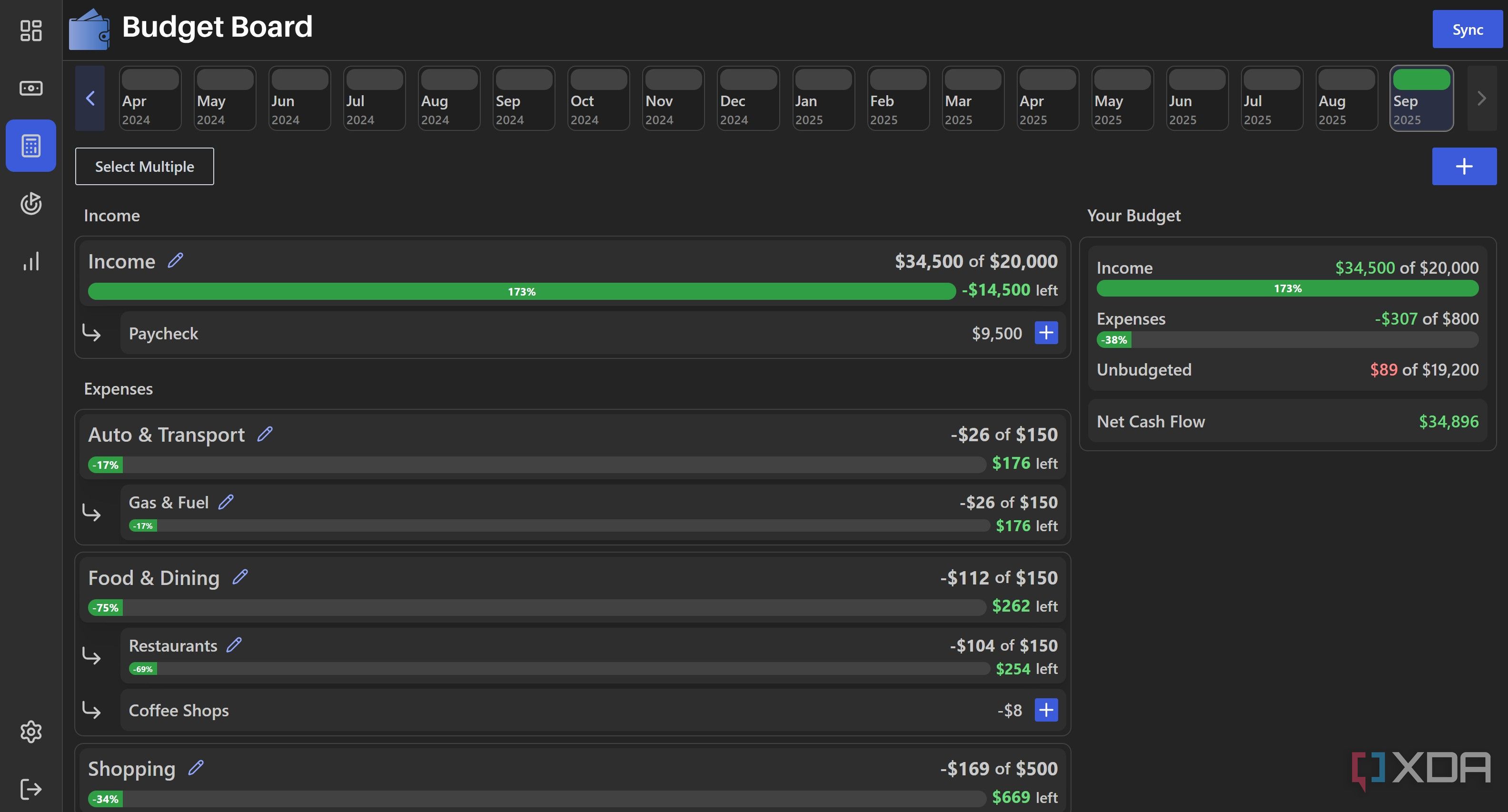Click the Sync button
Image resolution: width=1508 pixels, height=812 pixels.
click(1468, 29)
